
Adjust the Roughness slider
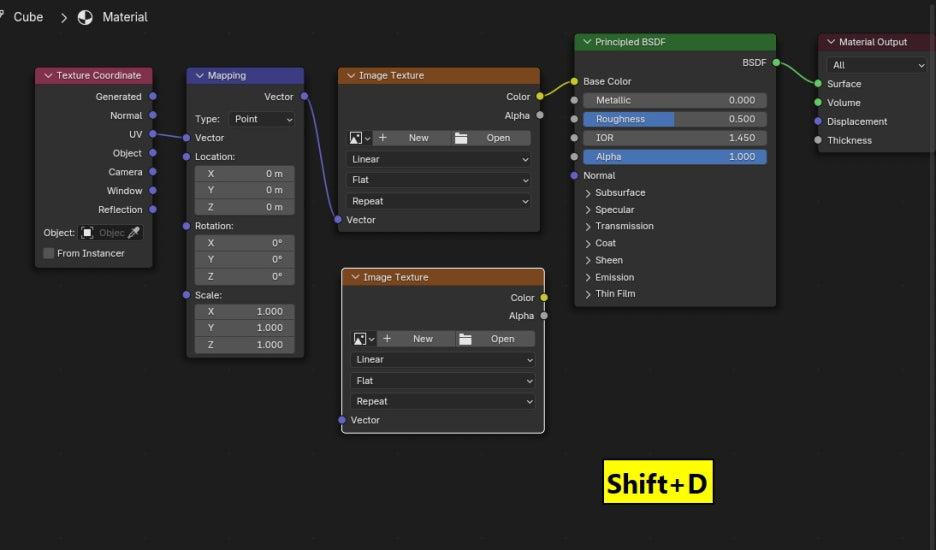pyautogui.click(x=675, y=119)
